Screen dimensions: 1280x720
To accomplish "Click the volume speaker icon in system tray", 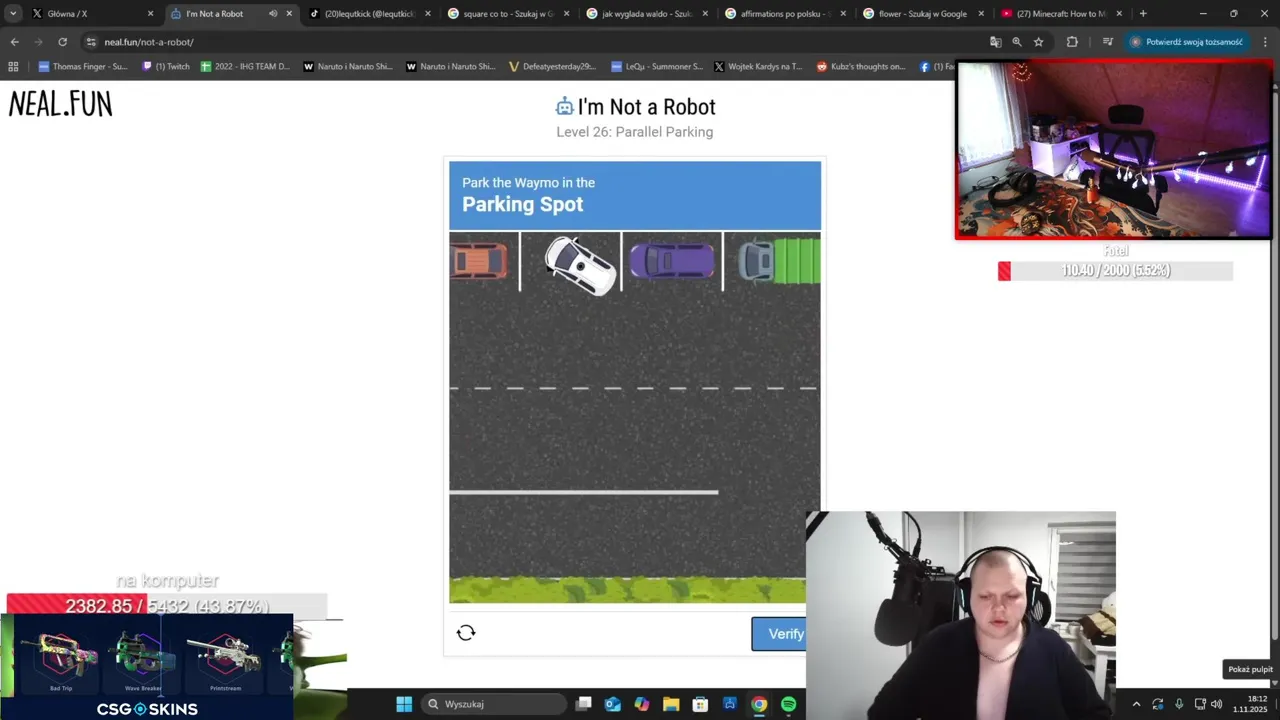I will pos(1217,704).
